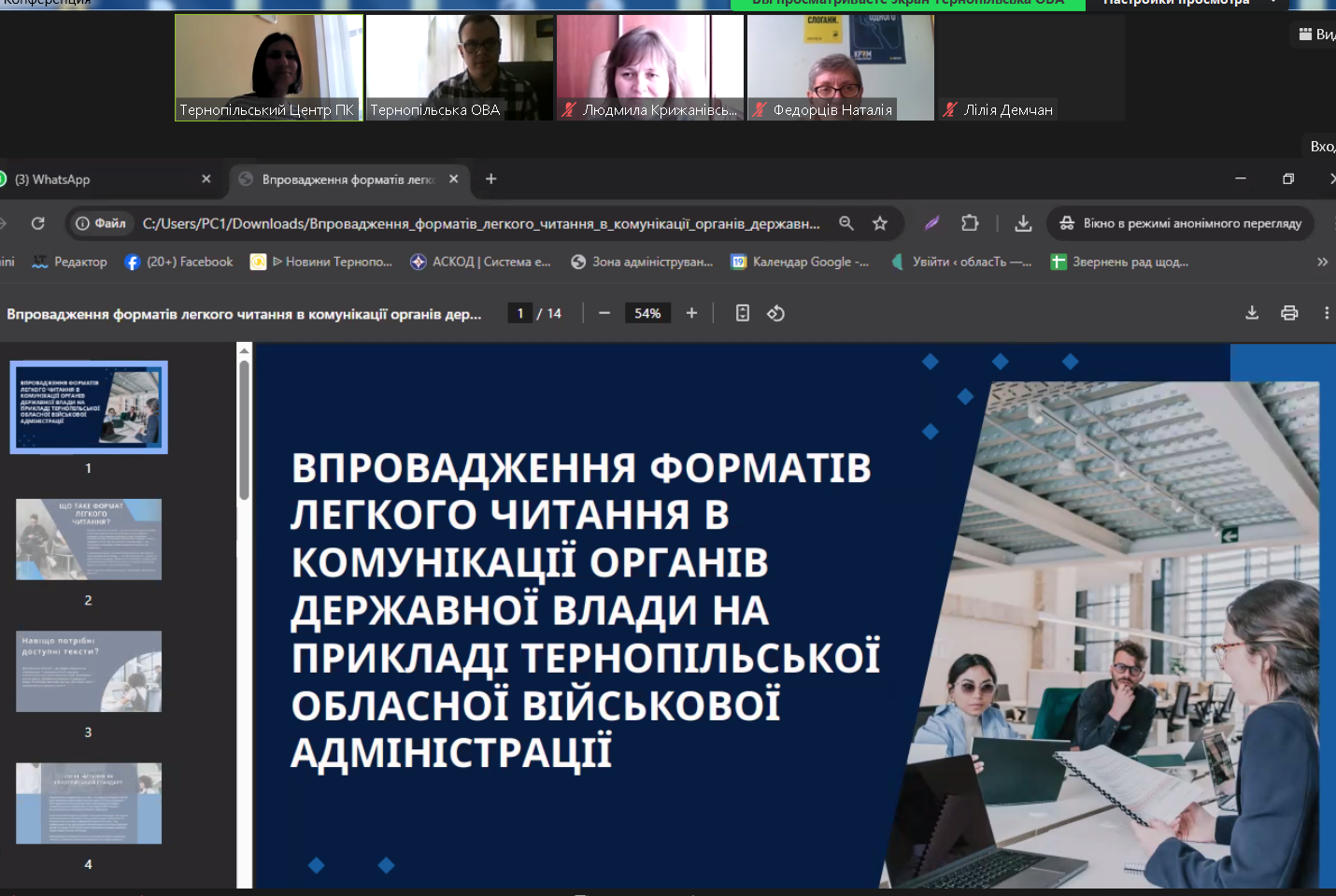Print the PDF document
The image size is (1336, 896).
(x=1289, y=313)
